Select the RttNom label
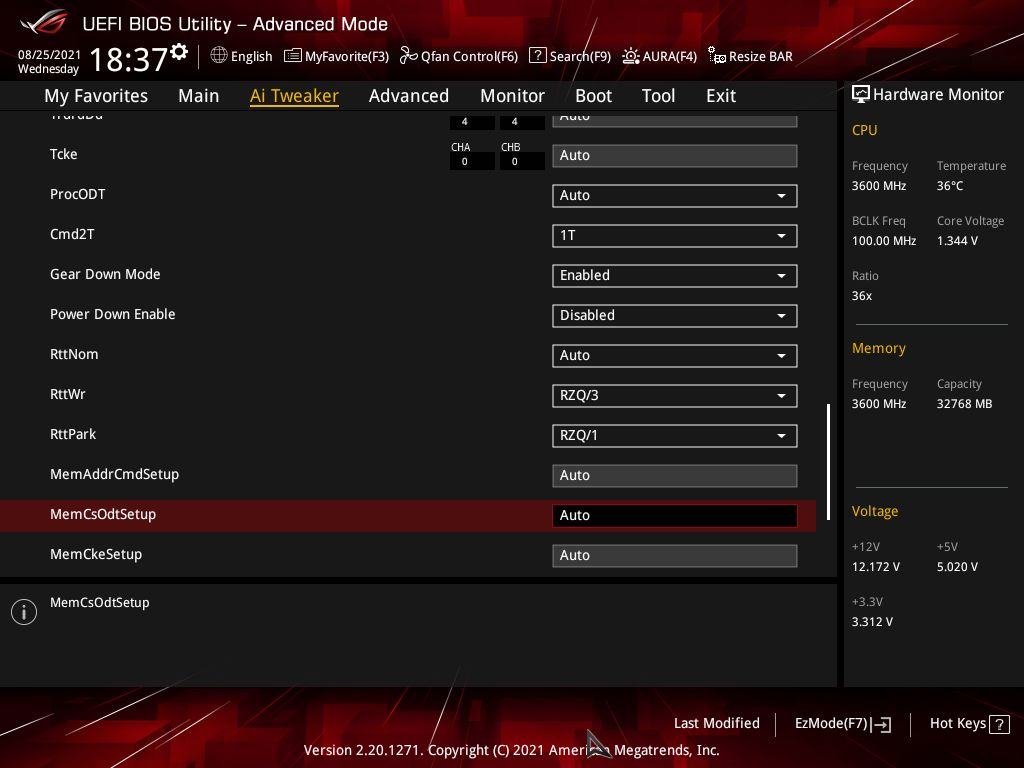 pyautogui.click(x=74, y=355)
